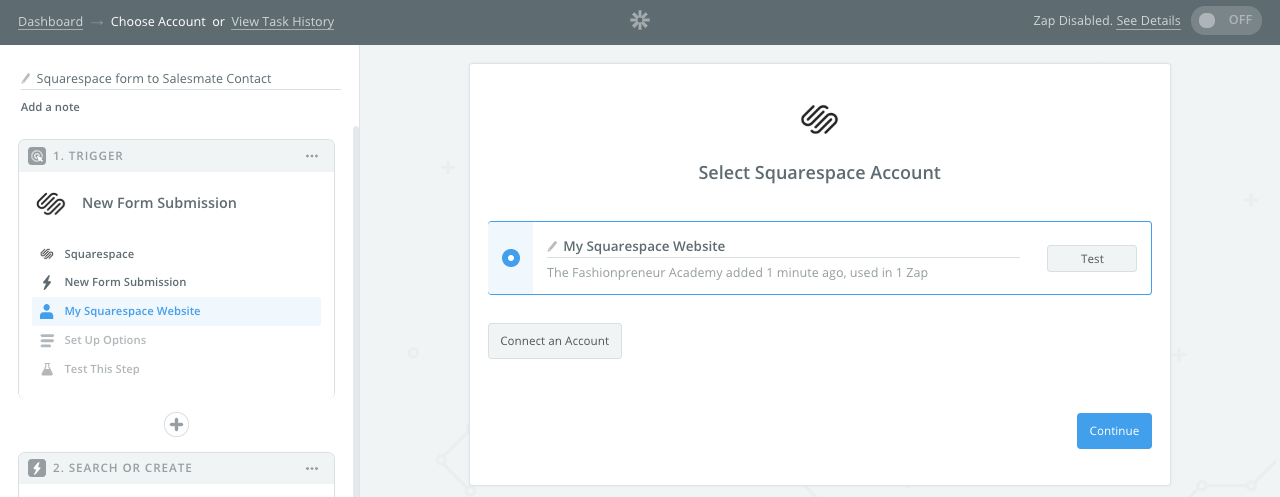Select My Squarespace Website radio button
Image resolution: width=1280 pixels, height=497 pixels.
point(511,258)
